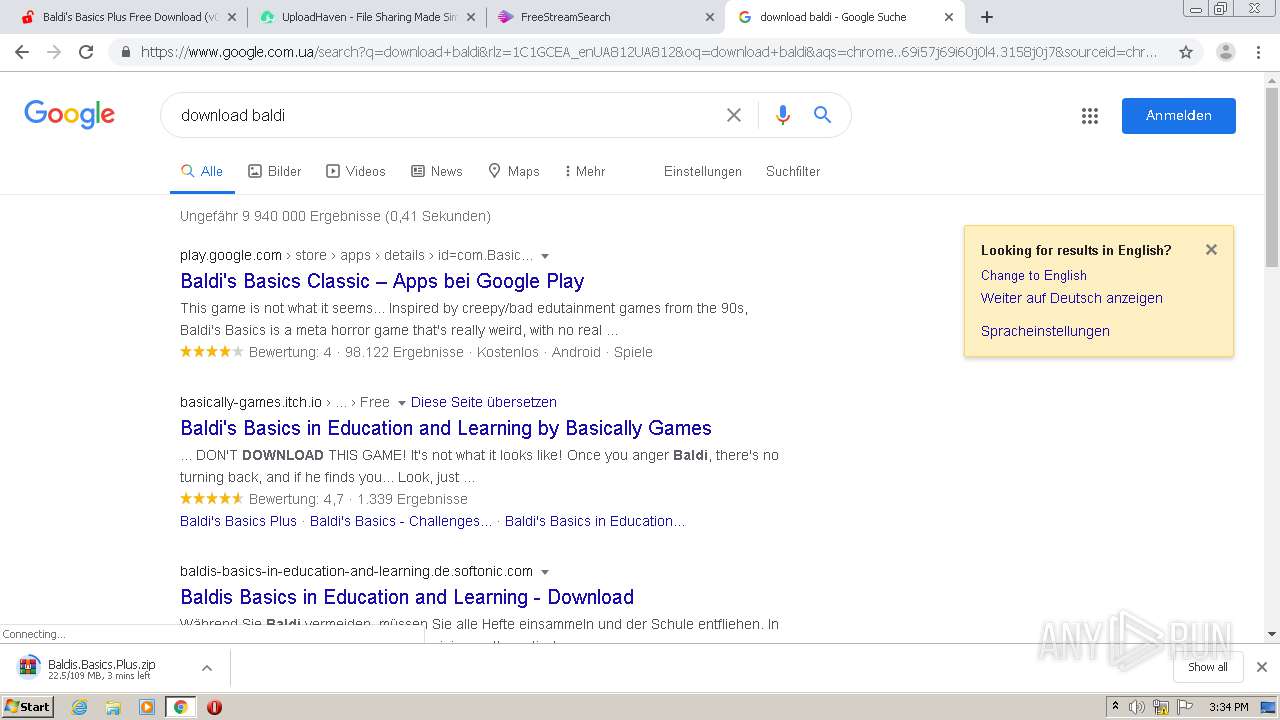Open Suchfilter tools

point(793,171)
